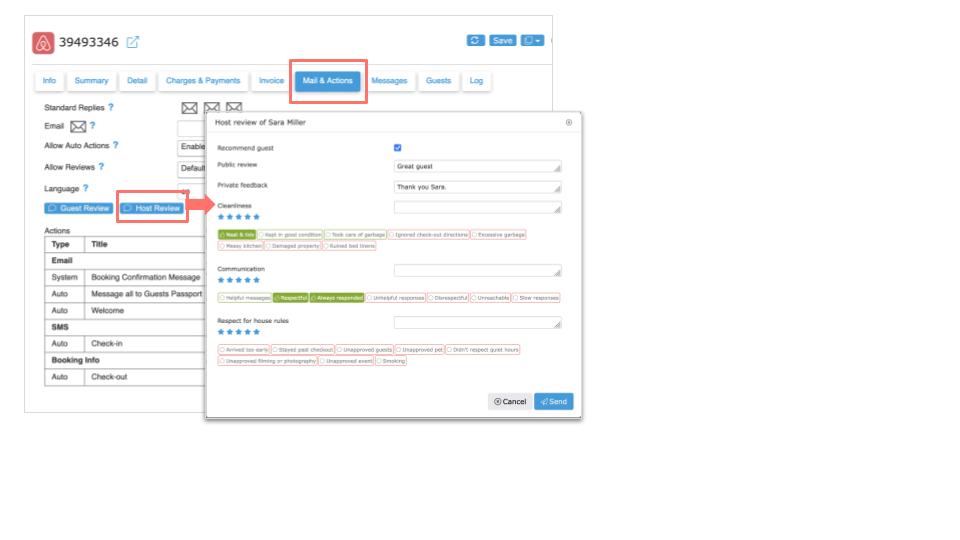
Task: Open booking 39493346 in external link
Action: click(133, 42)
